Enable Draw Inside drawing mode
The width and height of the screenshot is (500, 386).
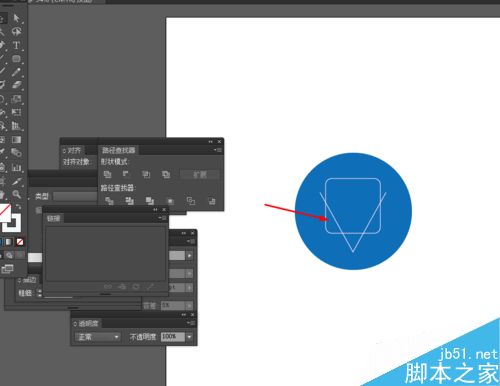pos(20,255)
